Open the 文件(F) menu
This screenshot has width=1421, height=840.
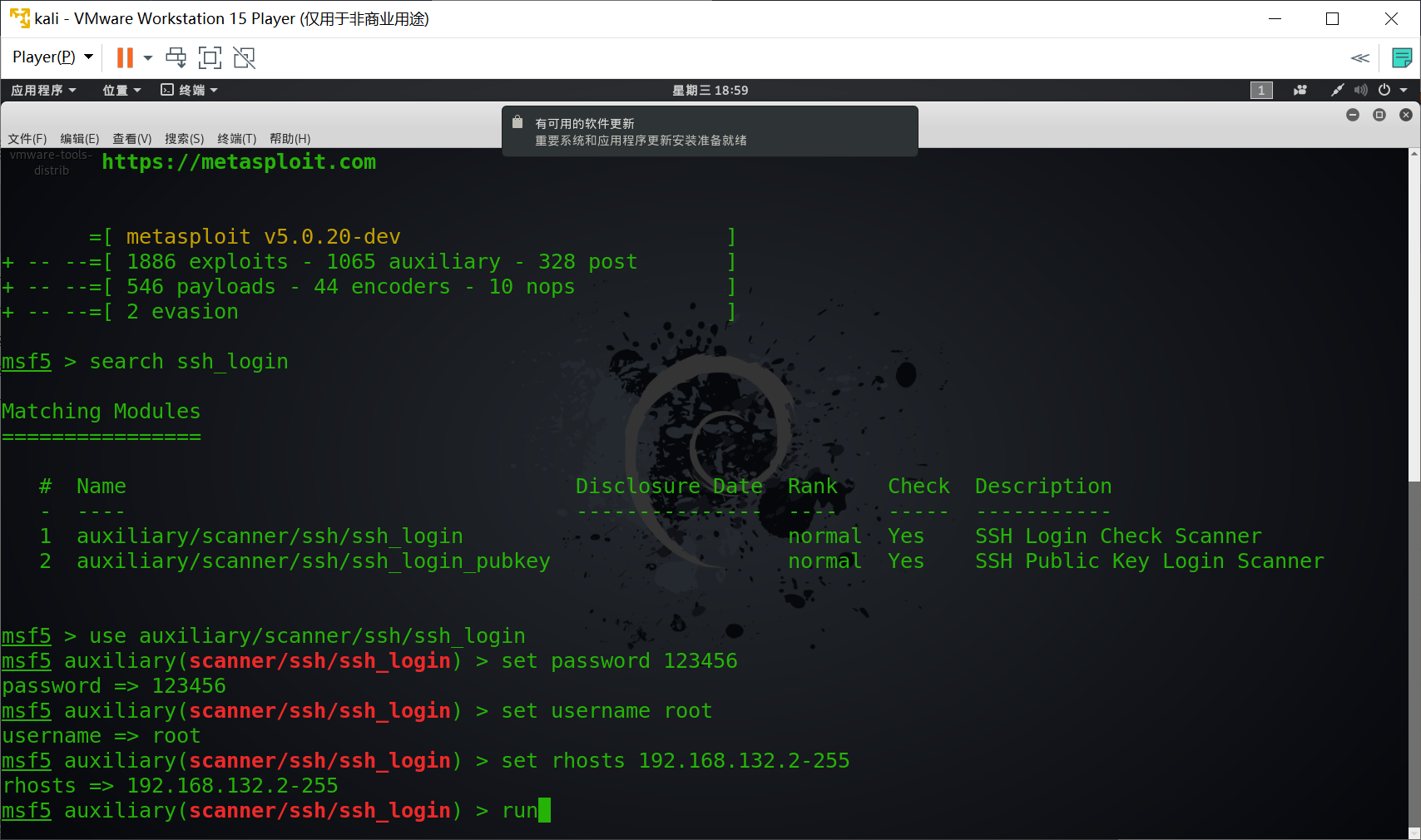click(x=27, y=139)
